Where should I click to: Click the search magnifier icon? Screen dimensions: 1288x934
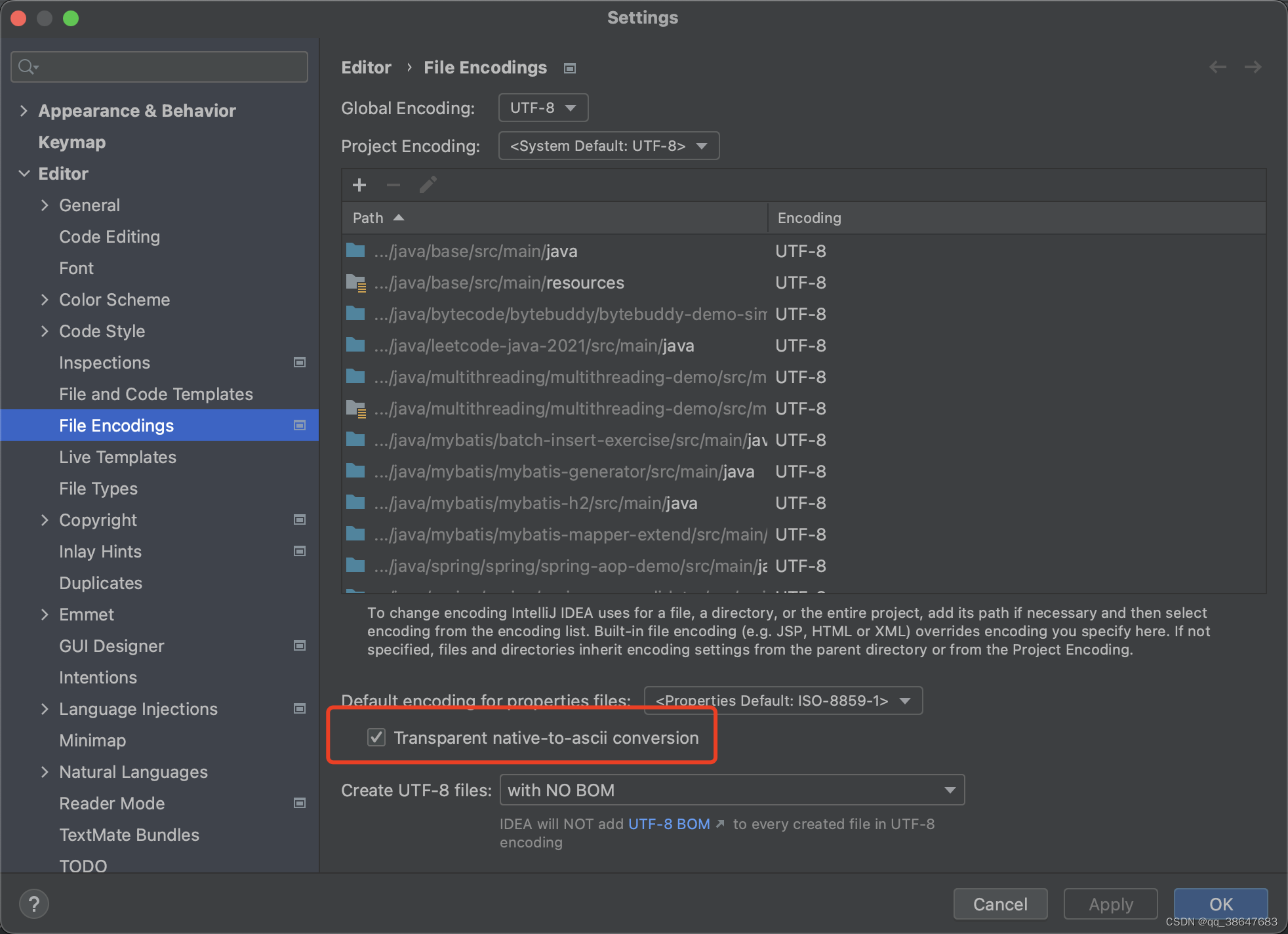click(x=28, y=67)
